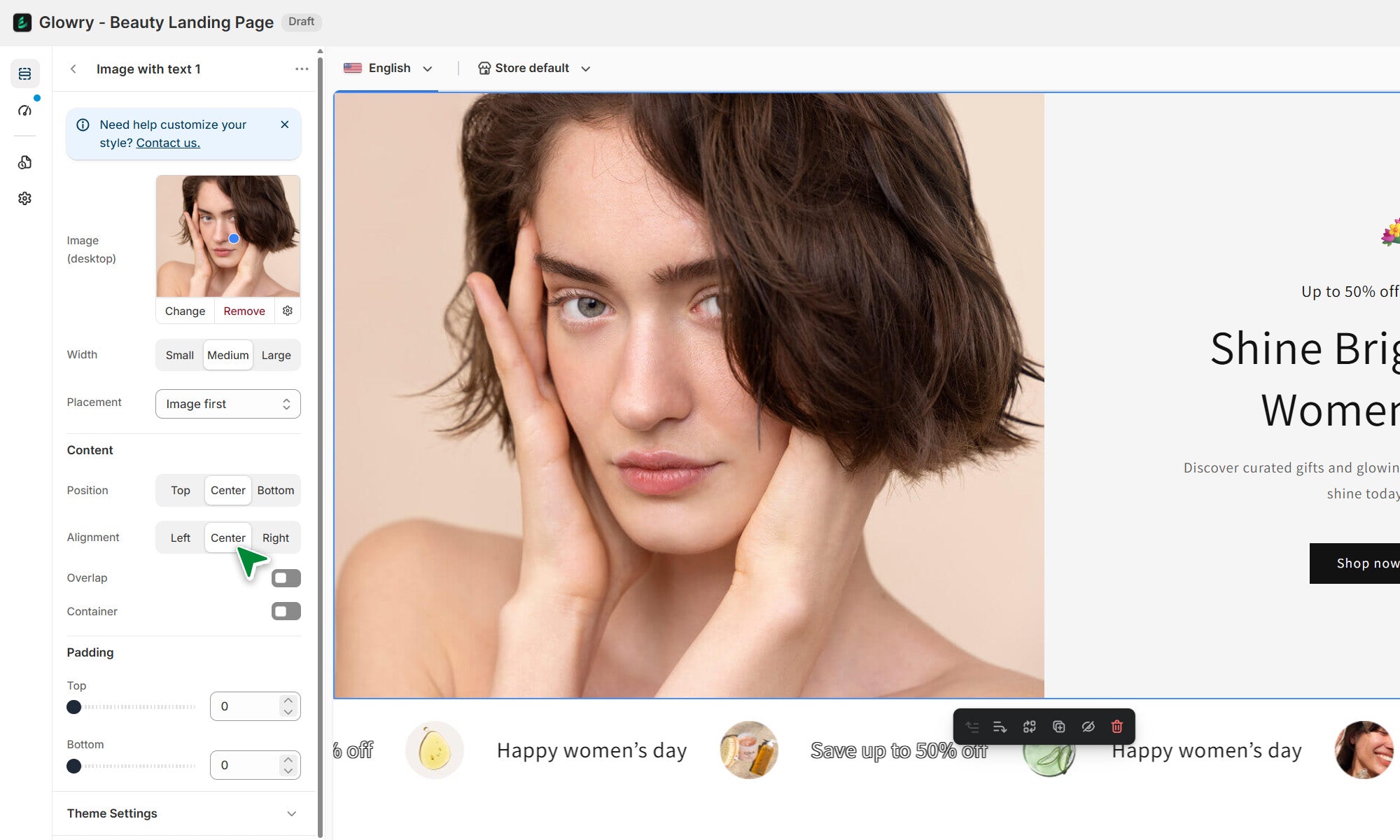Open sections list icon in left rail

point(24,73)
